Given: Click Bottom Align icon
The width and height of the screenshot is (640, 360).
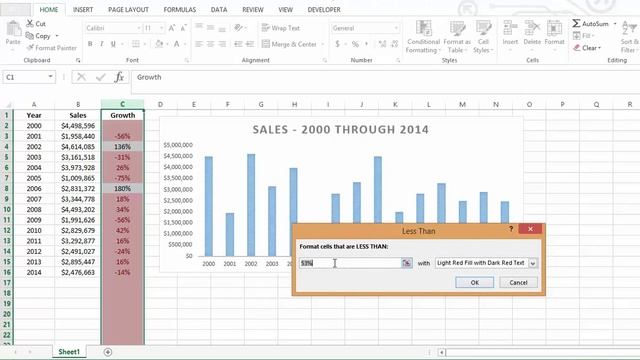Looking at the screenshot, I should (x=222, y=28).
